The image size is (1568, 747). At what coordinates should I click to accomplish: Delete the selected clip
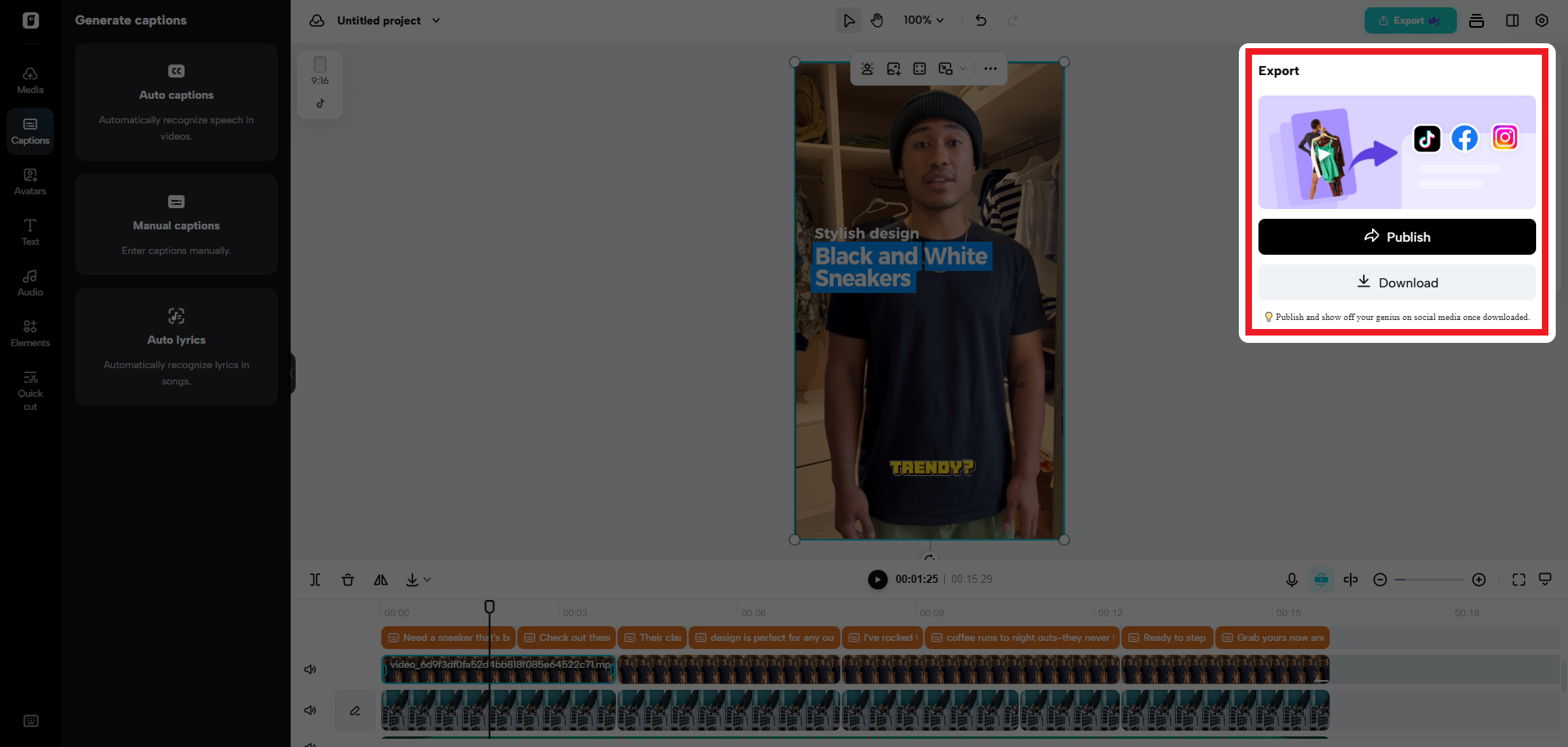click(348, 580)
